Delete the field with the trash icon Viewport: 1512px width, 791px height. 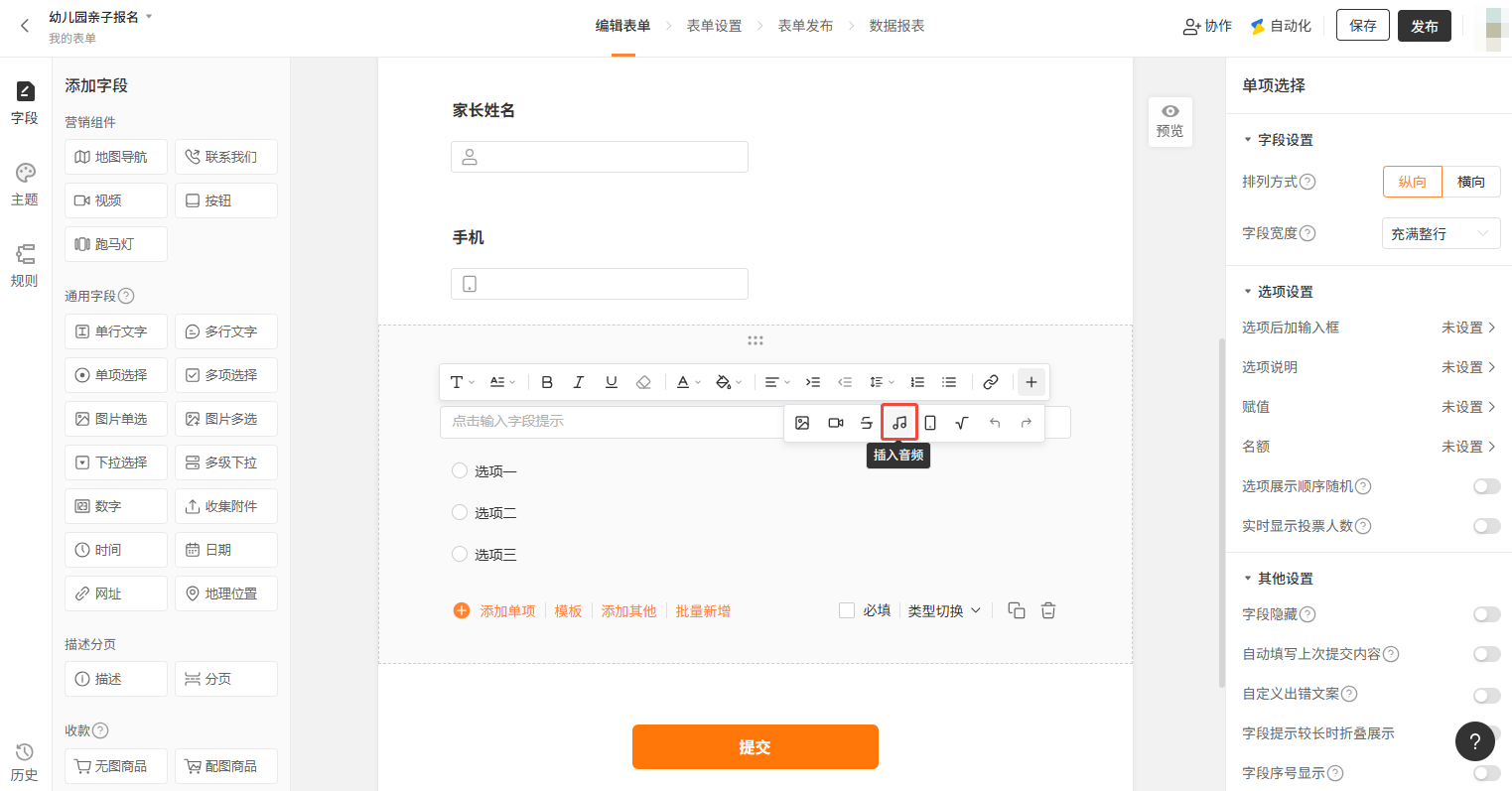pos(1048,610)
